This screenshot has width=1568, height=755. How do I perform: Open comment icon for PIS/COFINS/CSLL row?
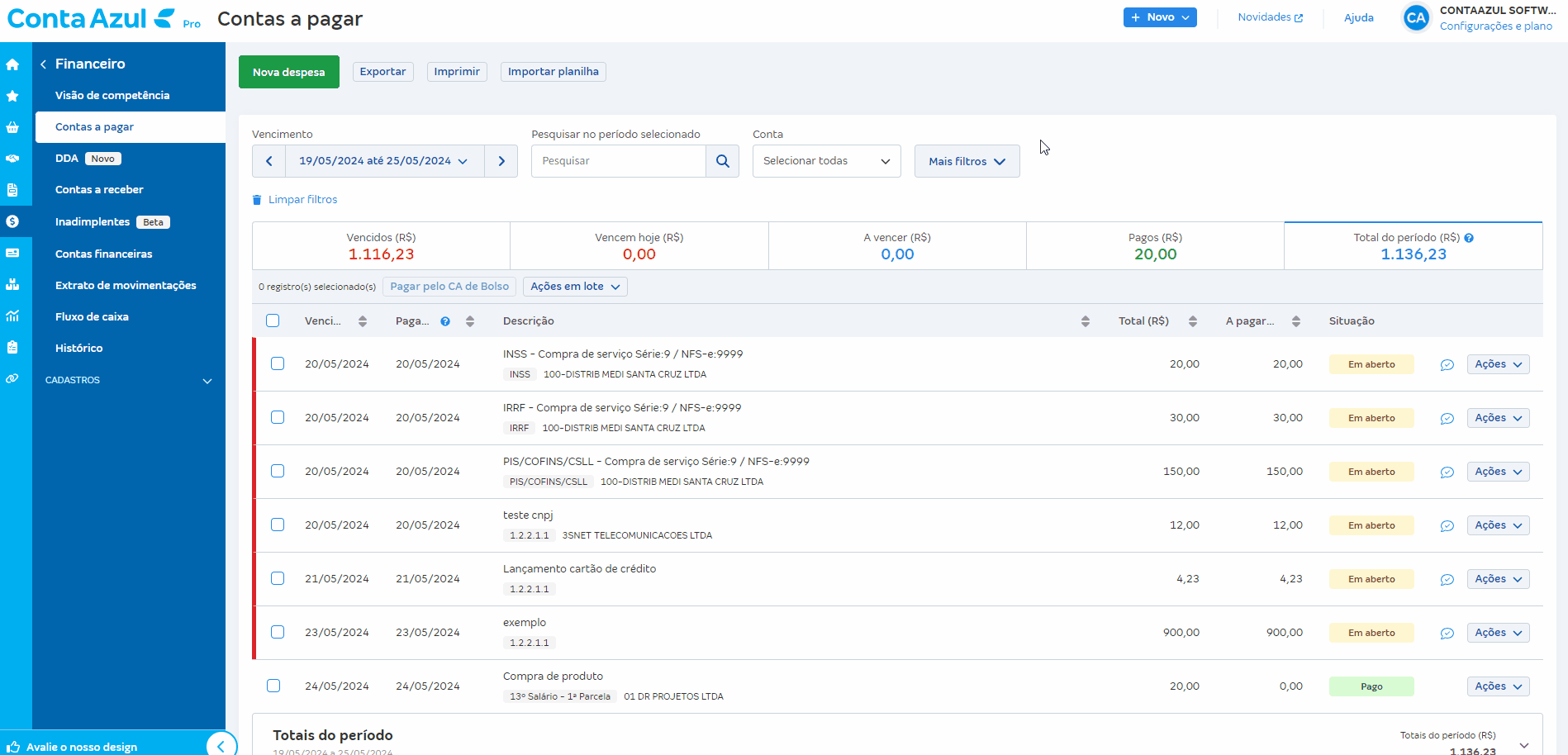point(1447,472)
